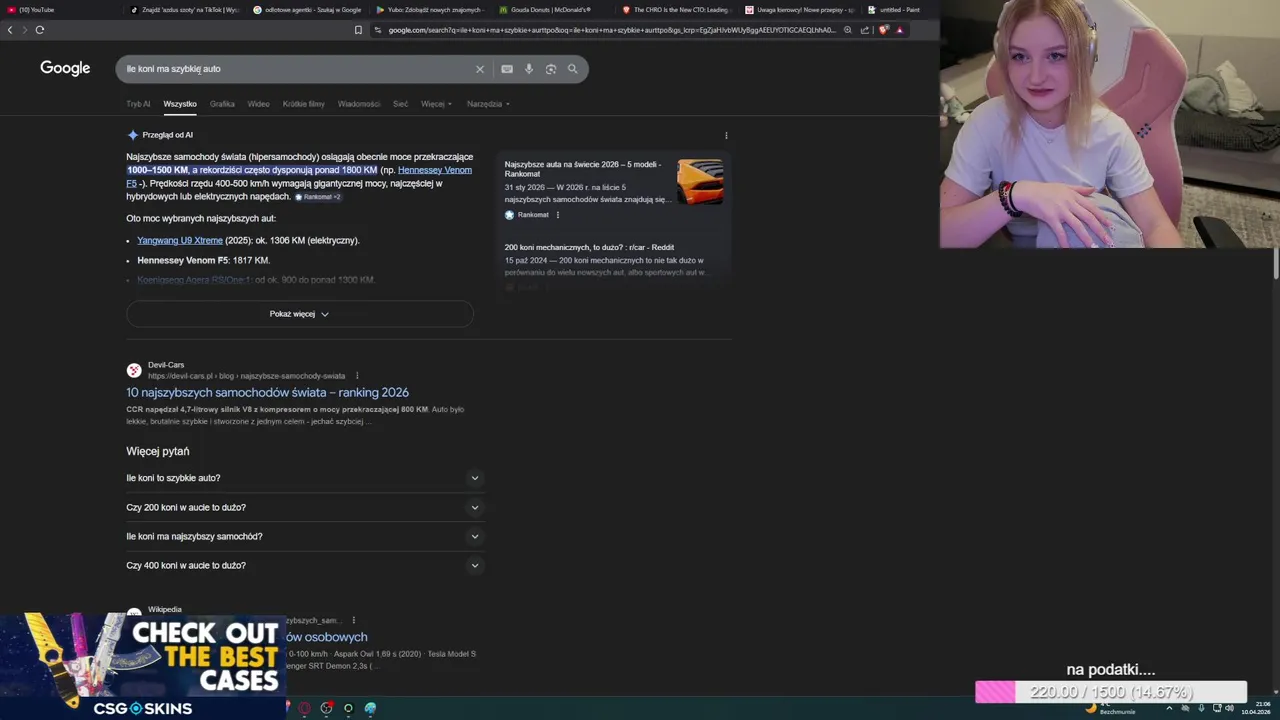Start voice search with the microphone
1280x720 pixels.
pos(529,69)
